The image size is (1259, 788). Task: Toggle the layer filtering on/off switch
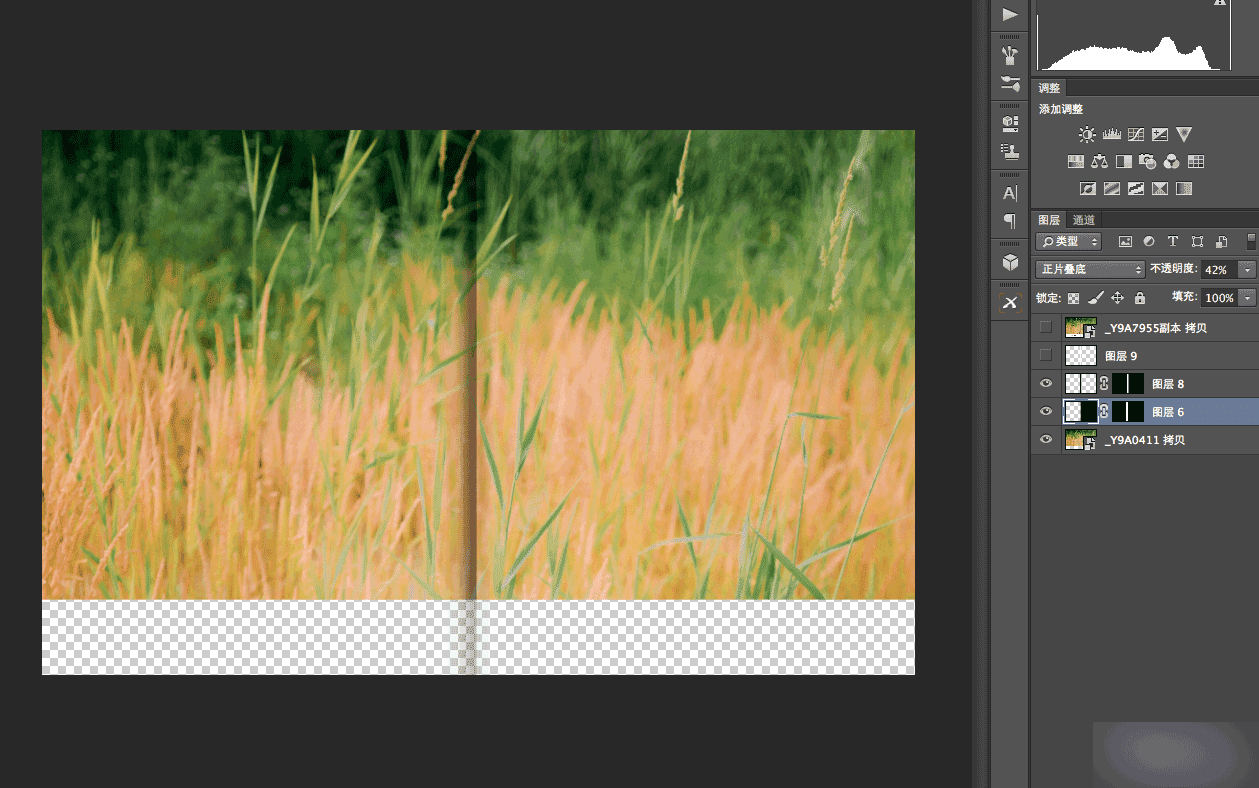1251,242
